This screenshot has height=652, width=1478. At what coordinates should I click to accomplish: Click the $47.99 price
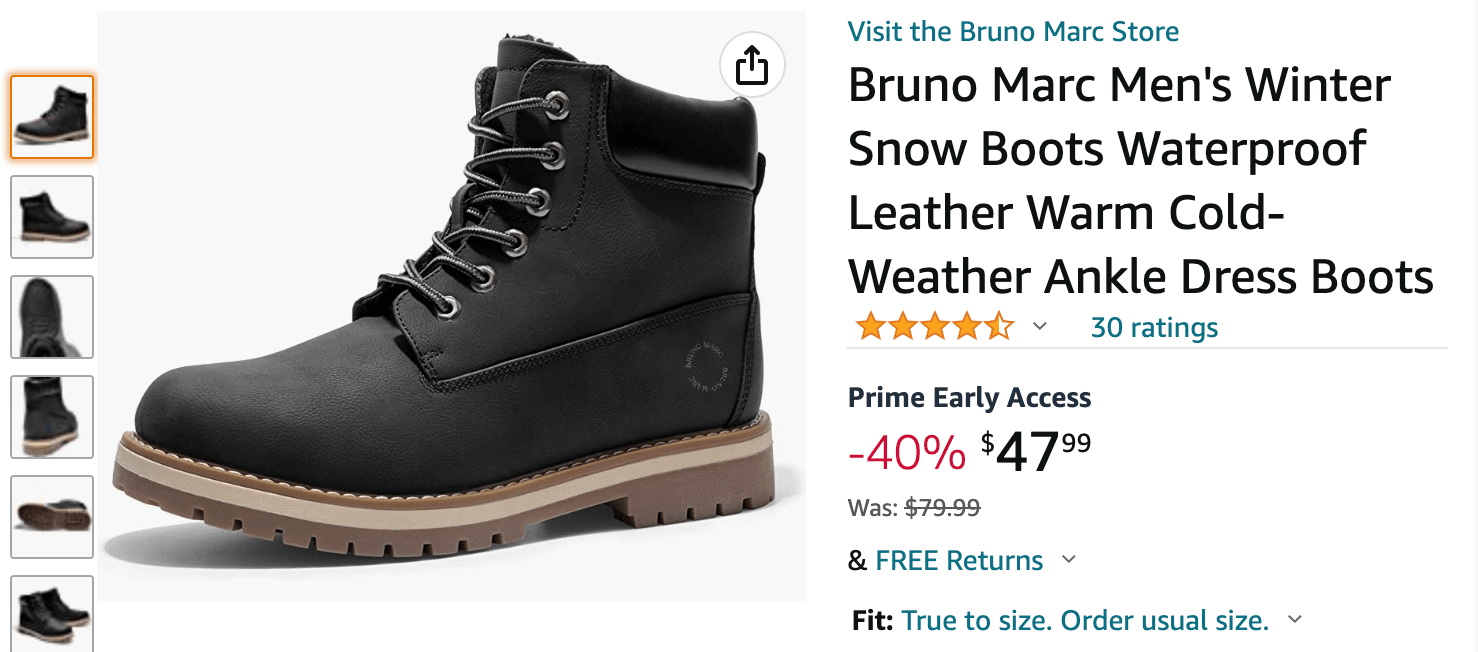click(1036, 453)
